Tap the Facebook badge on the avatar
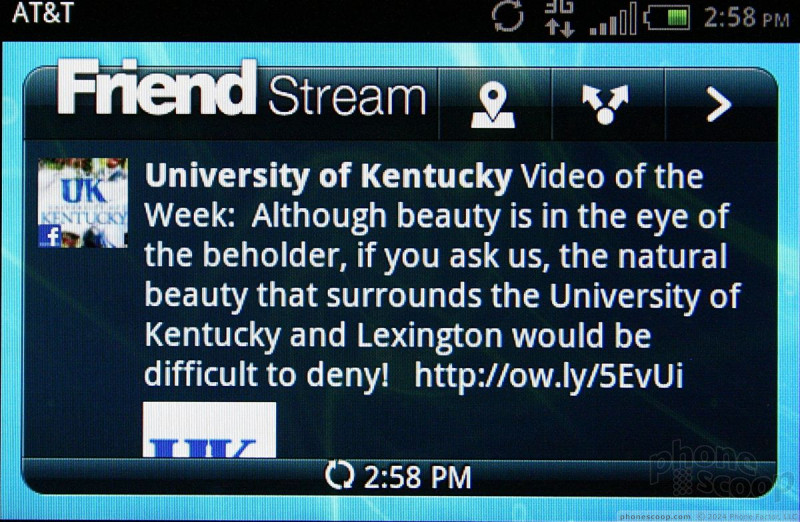800x522 pixels. [50, 236]
